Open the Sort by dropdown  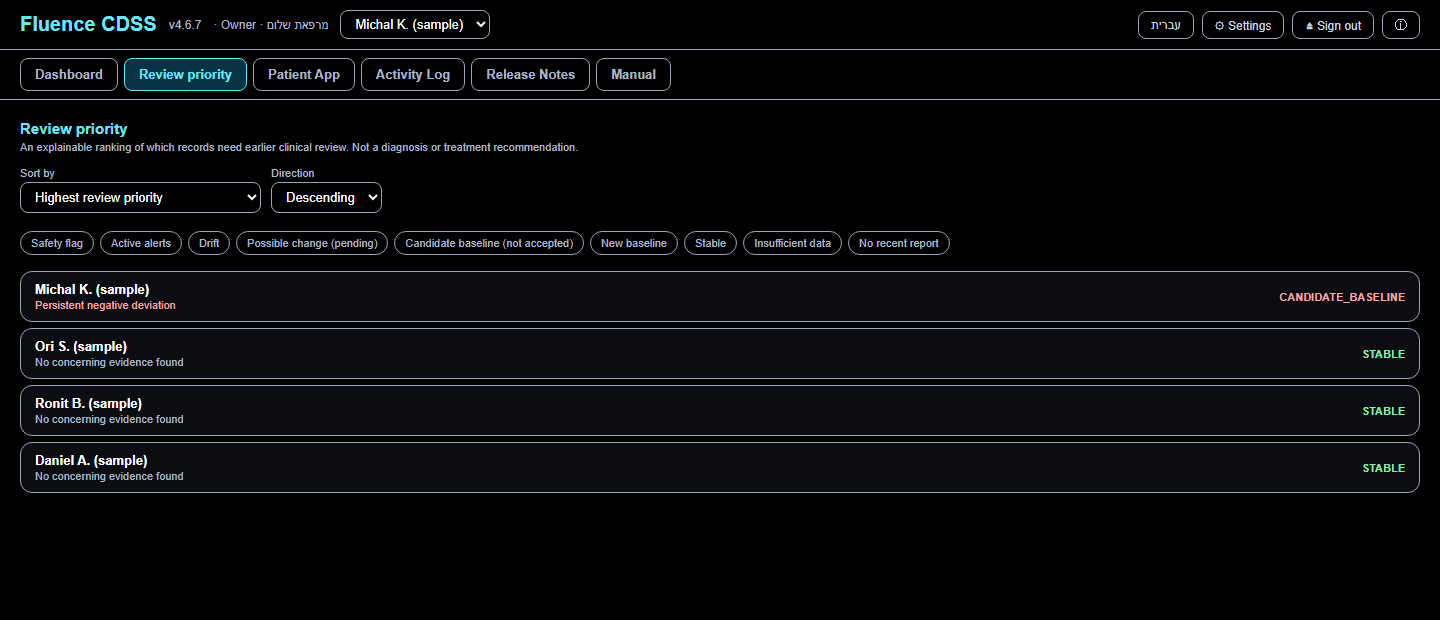[140, 197]
